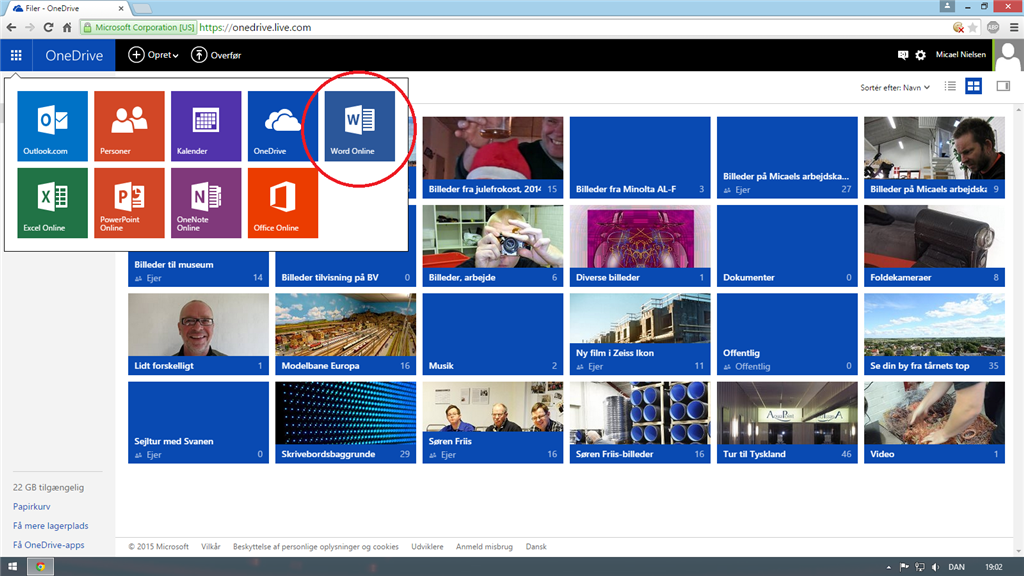Screen dimensions: 1024x576
Task: Open the Sortér efter: Navn dropdown
Action: 895,88
